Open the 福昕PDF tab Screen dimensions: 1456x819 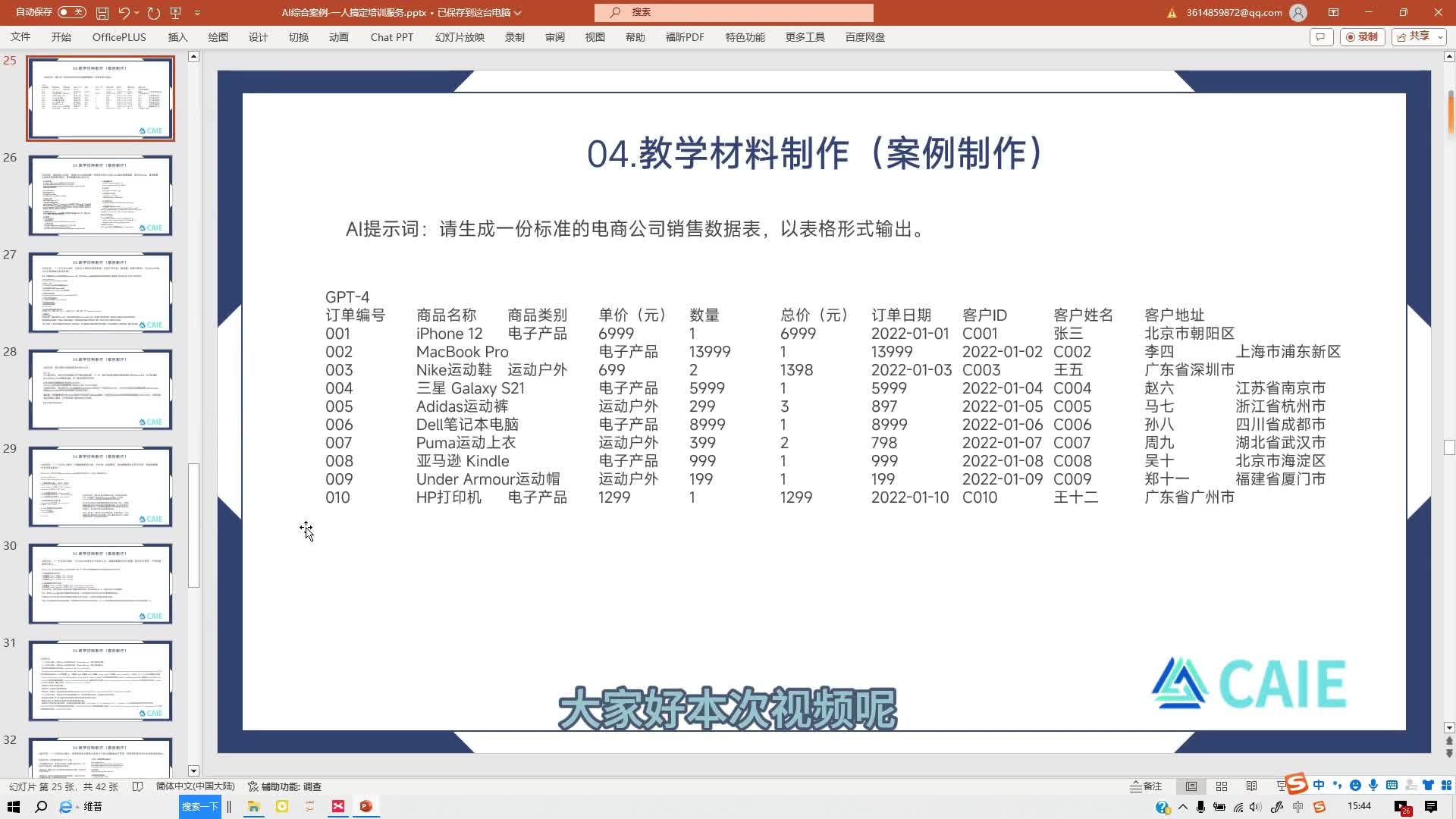[685, 37]
